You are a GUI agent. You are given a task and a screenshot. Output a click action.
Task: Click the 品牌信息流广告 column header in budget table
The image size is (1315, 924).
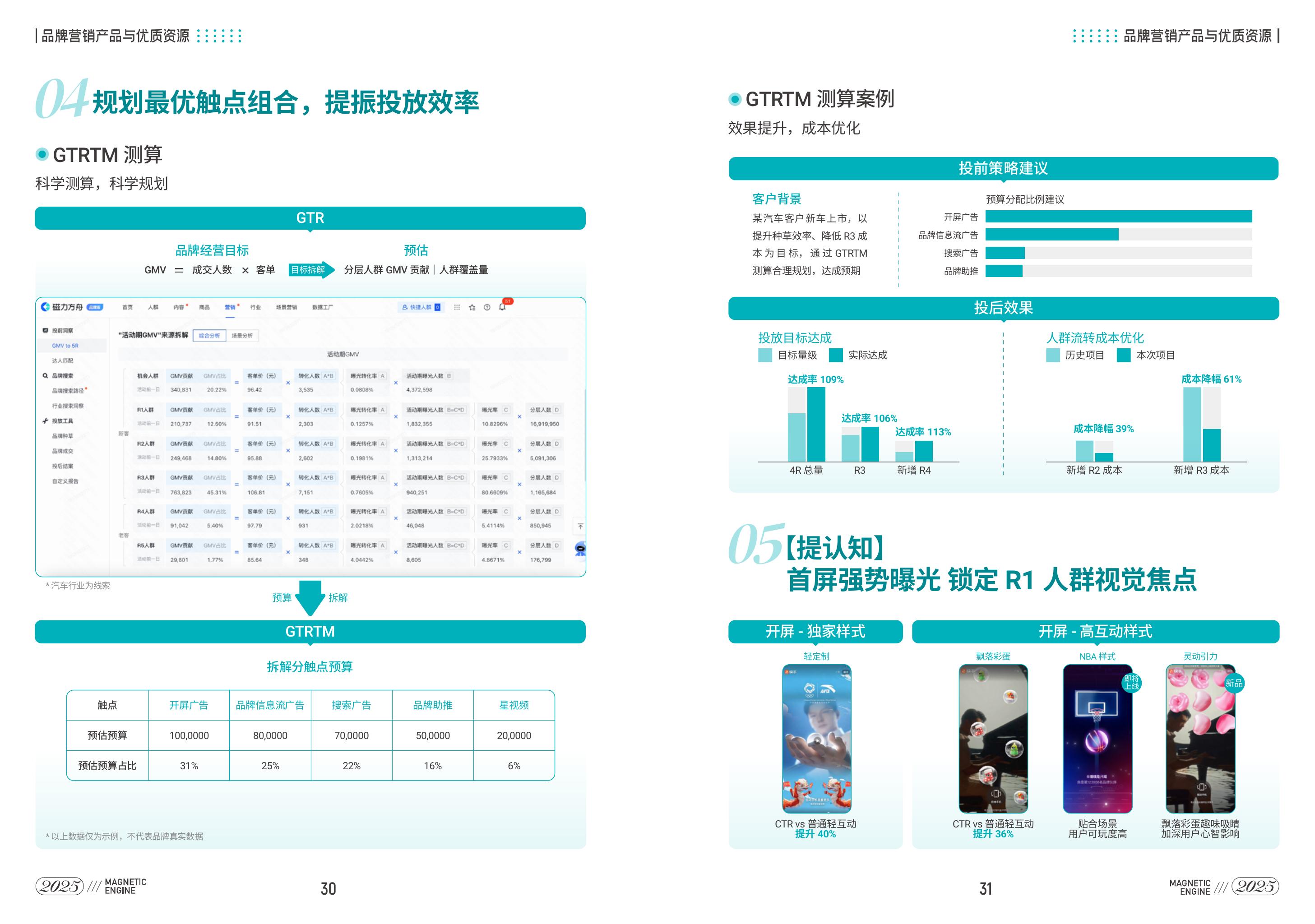pyautogui.click(x=270, y=705)
